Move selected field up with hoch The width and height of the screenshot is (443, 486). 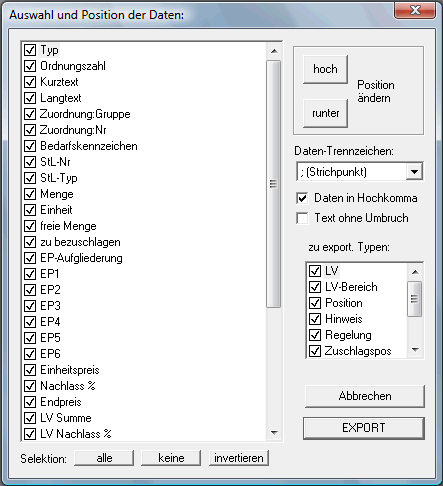pyautogui.click(x=325, y=69)
